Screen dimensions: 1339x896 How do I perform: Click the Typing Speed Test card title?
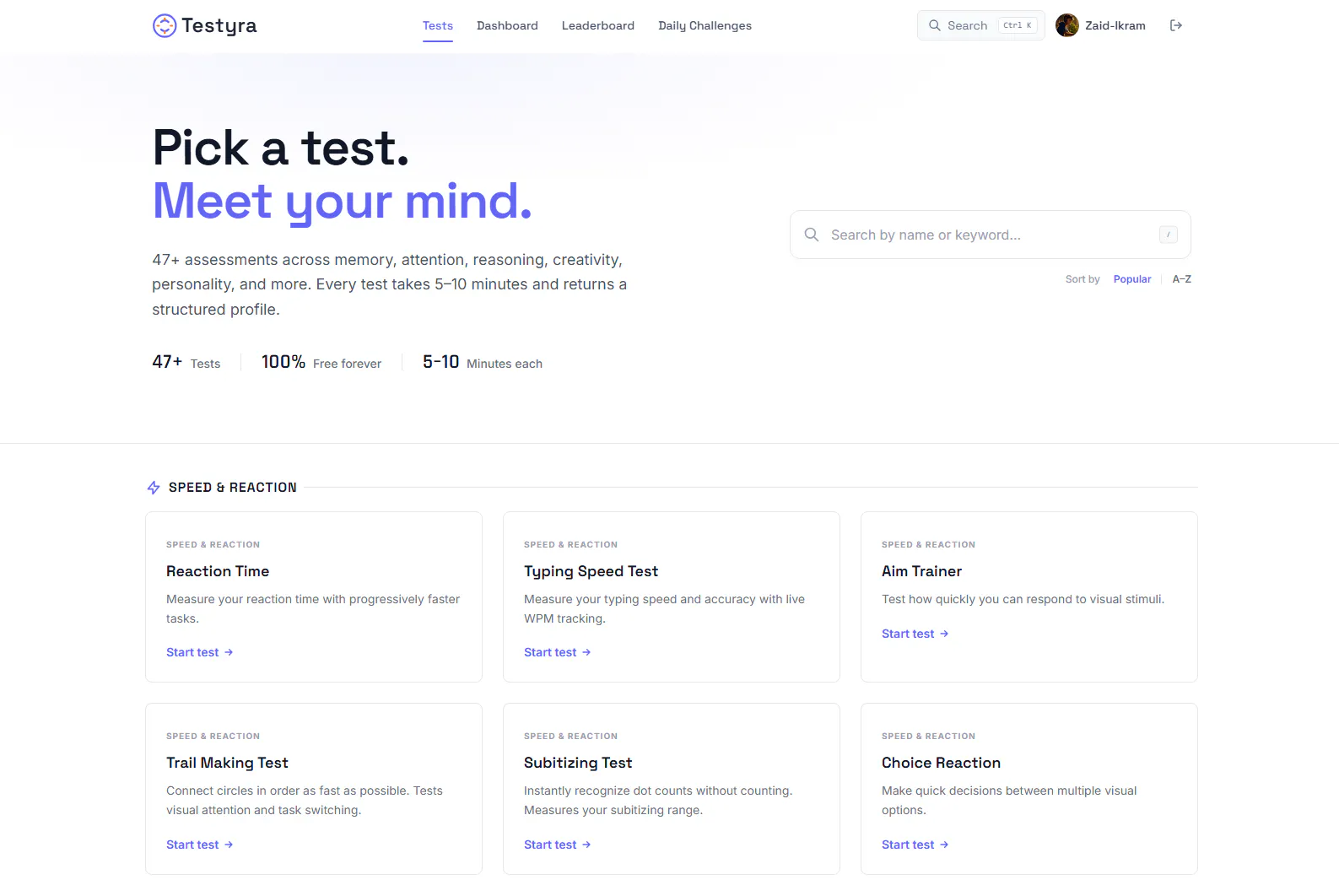click(x=591, y=571)
